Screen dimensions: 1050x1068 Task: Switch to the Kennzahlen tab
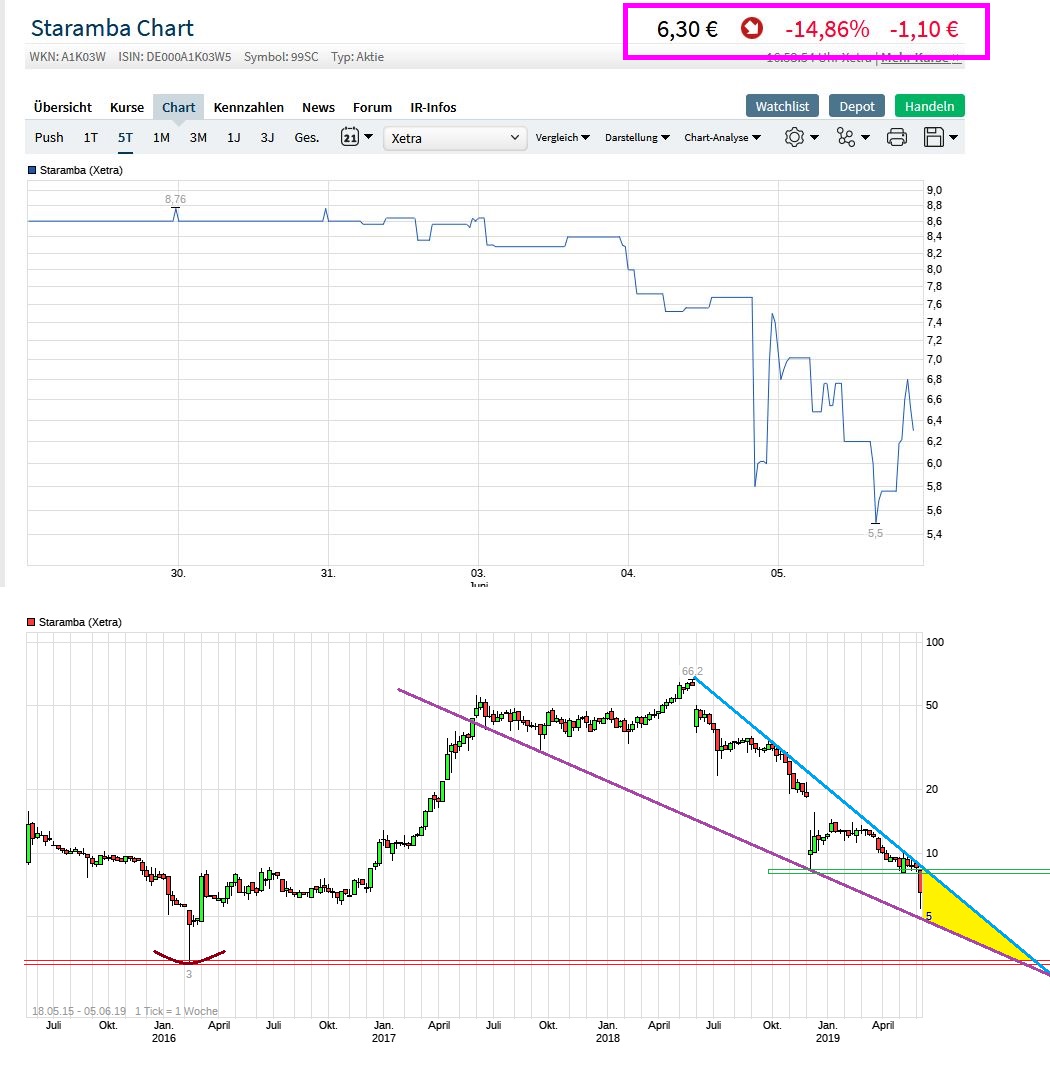249,107
